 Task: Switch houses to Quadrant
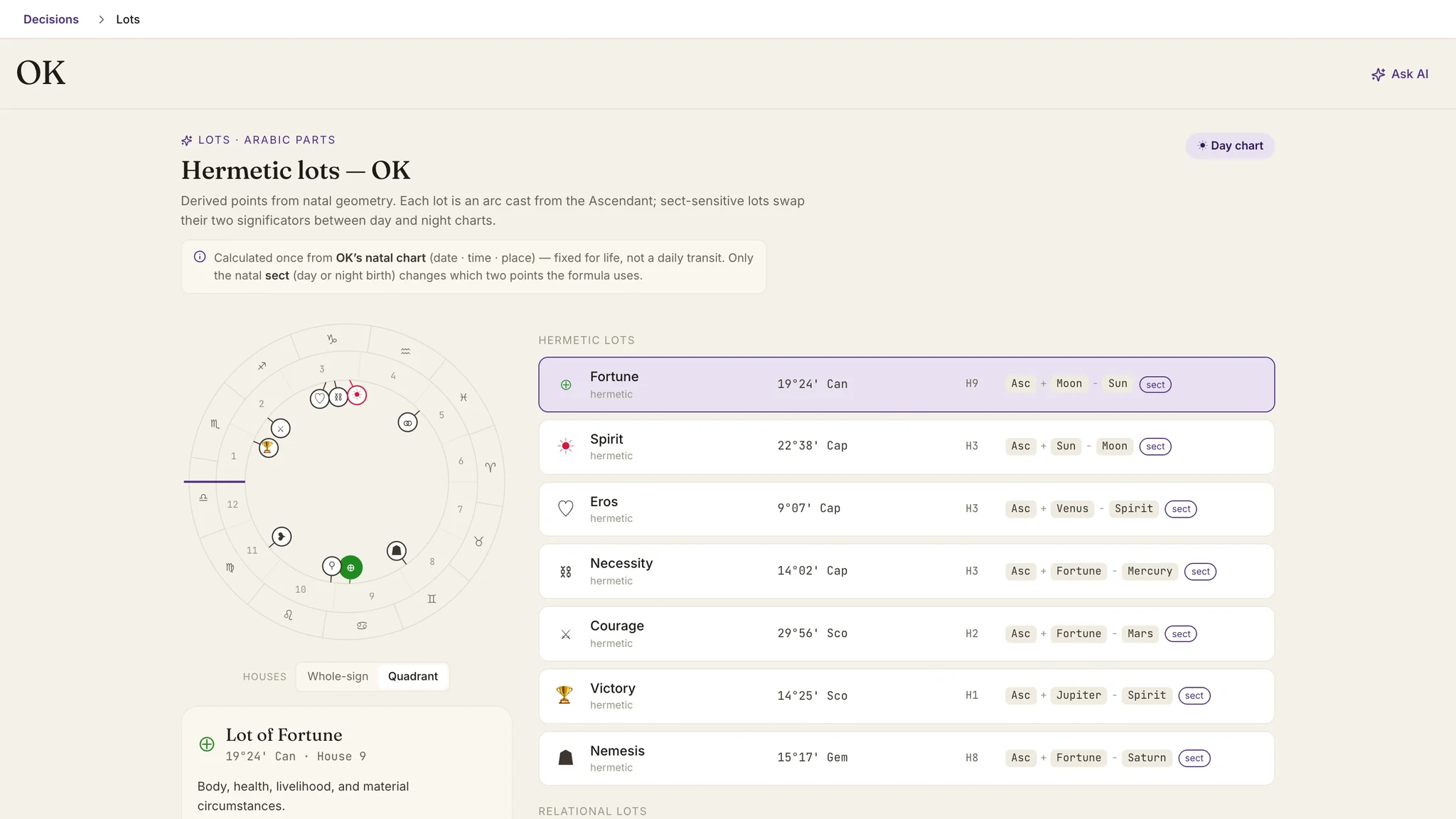413,676
